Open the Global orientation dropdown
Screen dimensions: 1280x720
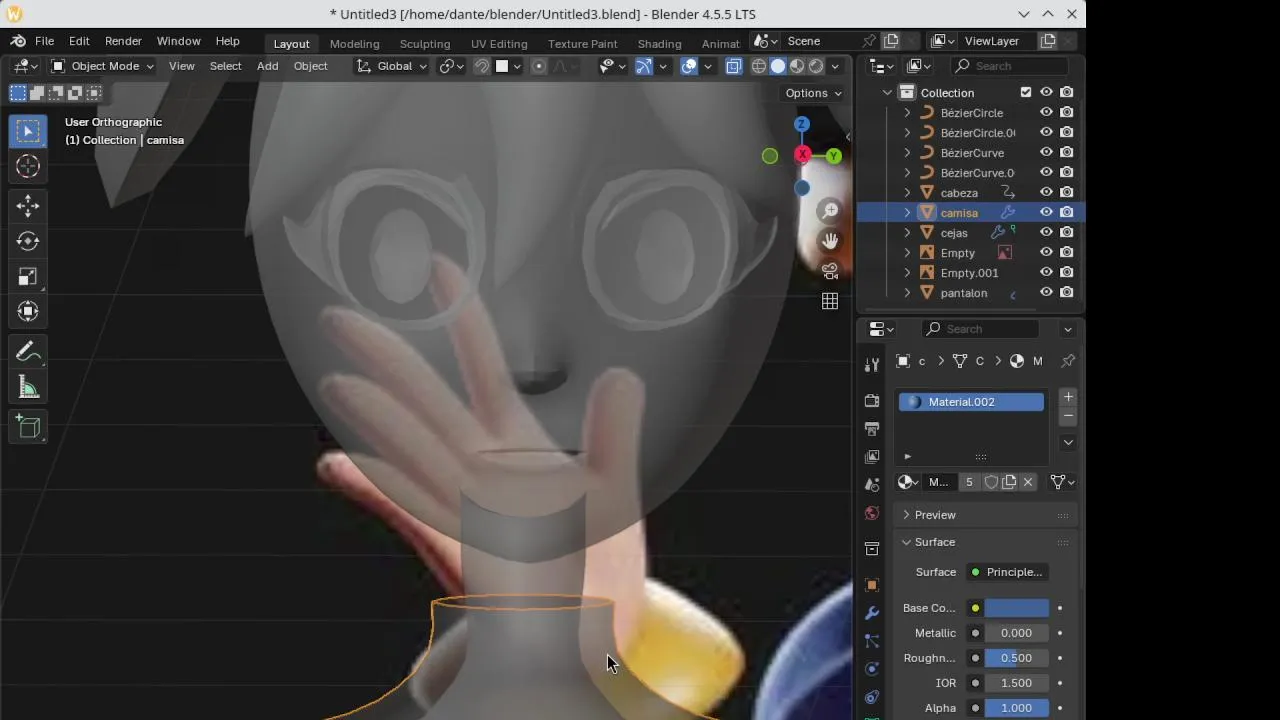(x=392, y=66)
